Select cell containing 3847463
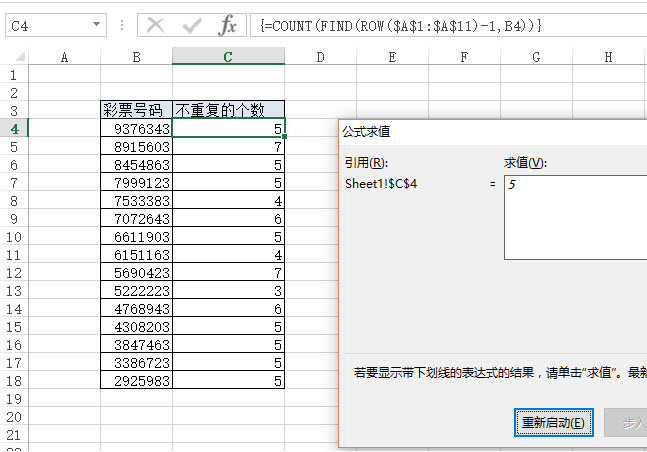647x452 pixels. [136, 345]
